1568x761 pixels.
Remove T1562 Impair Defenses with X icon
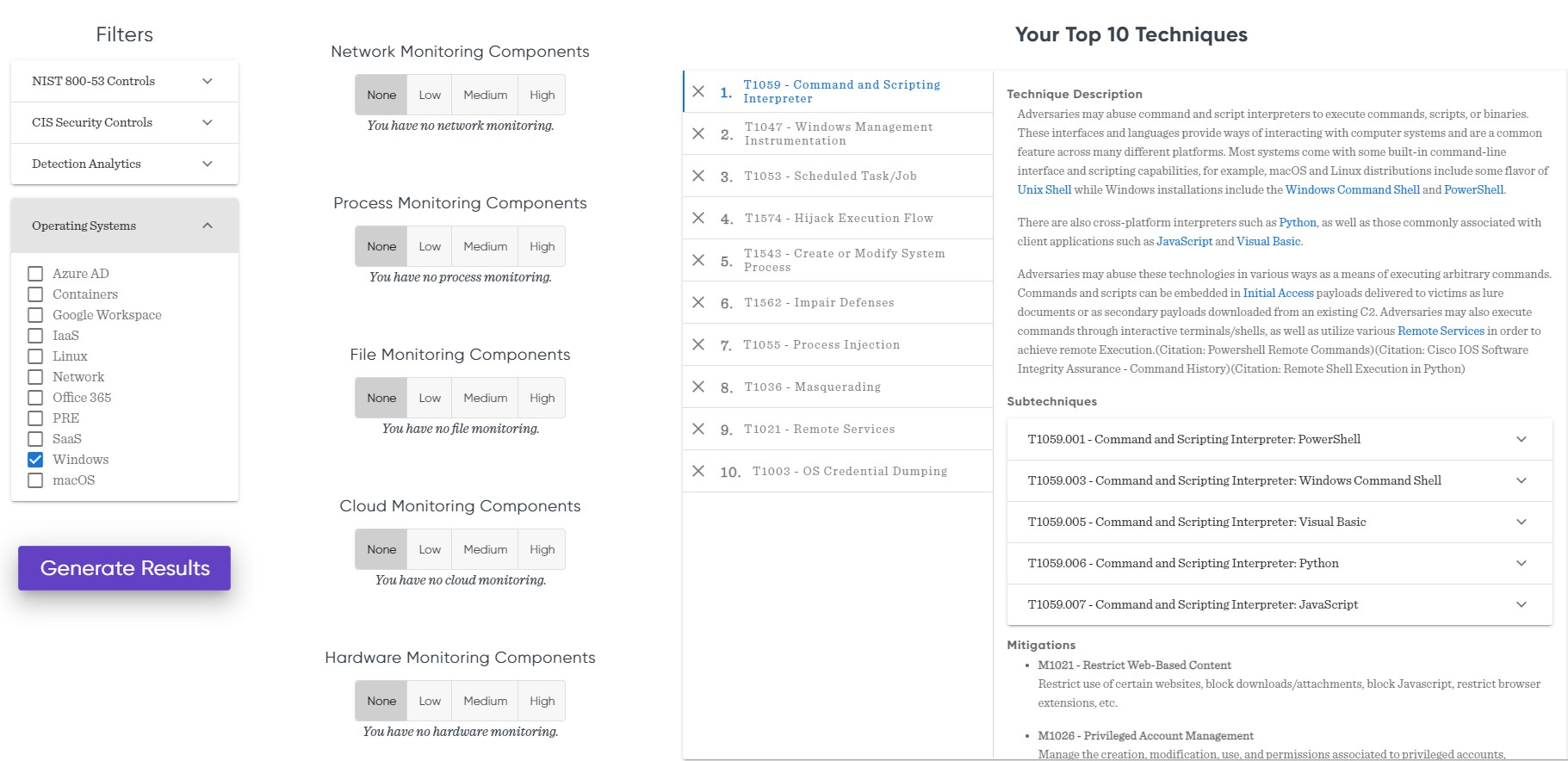[698, 302]
